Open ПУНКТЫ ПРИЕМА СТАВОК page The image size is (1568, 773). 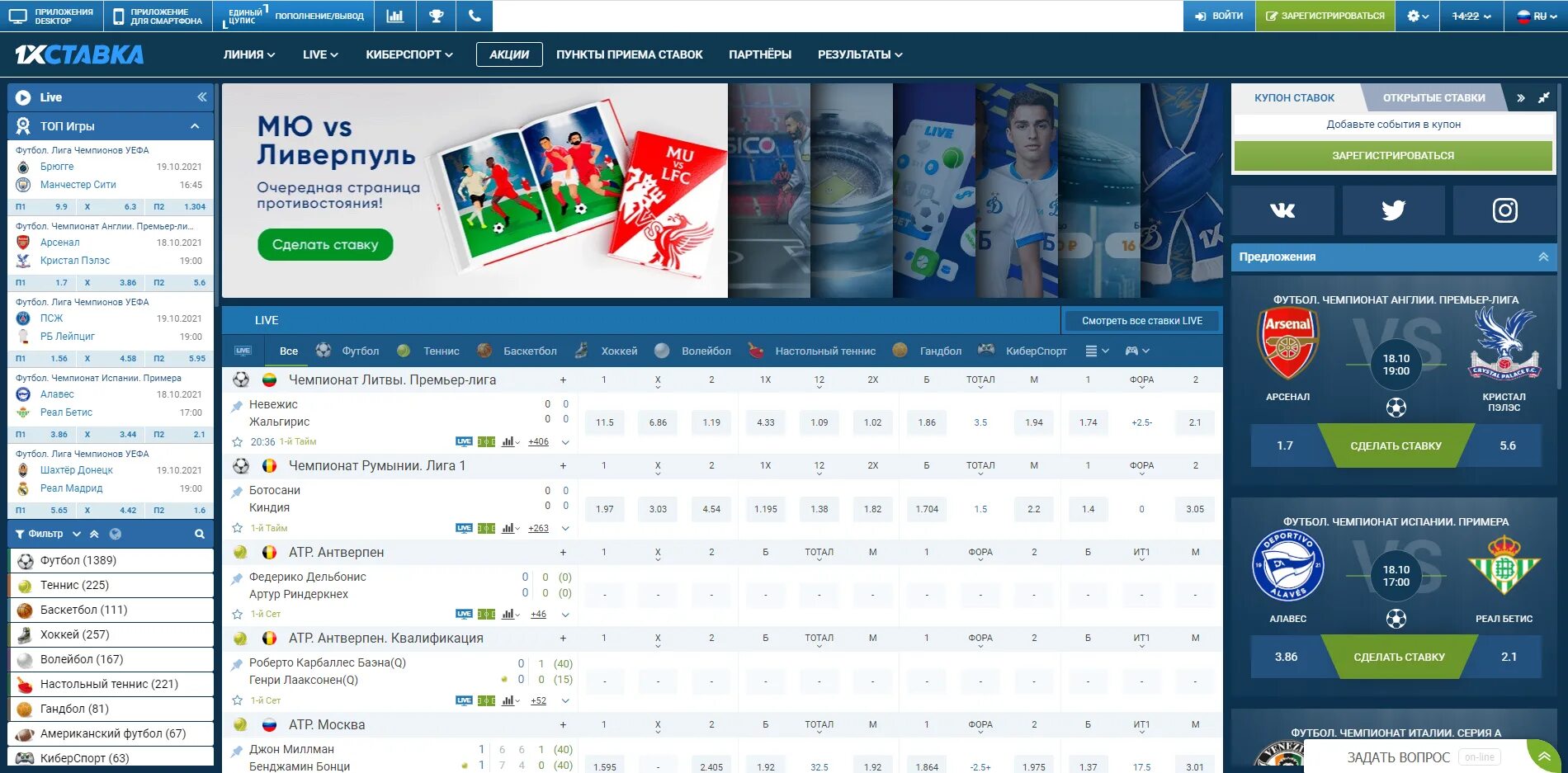(x=630, y=54)
